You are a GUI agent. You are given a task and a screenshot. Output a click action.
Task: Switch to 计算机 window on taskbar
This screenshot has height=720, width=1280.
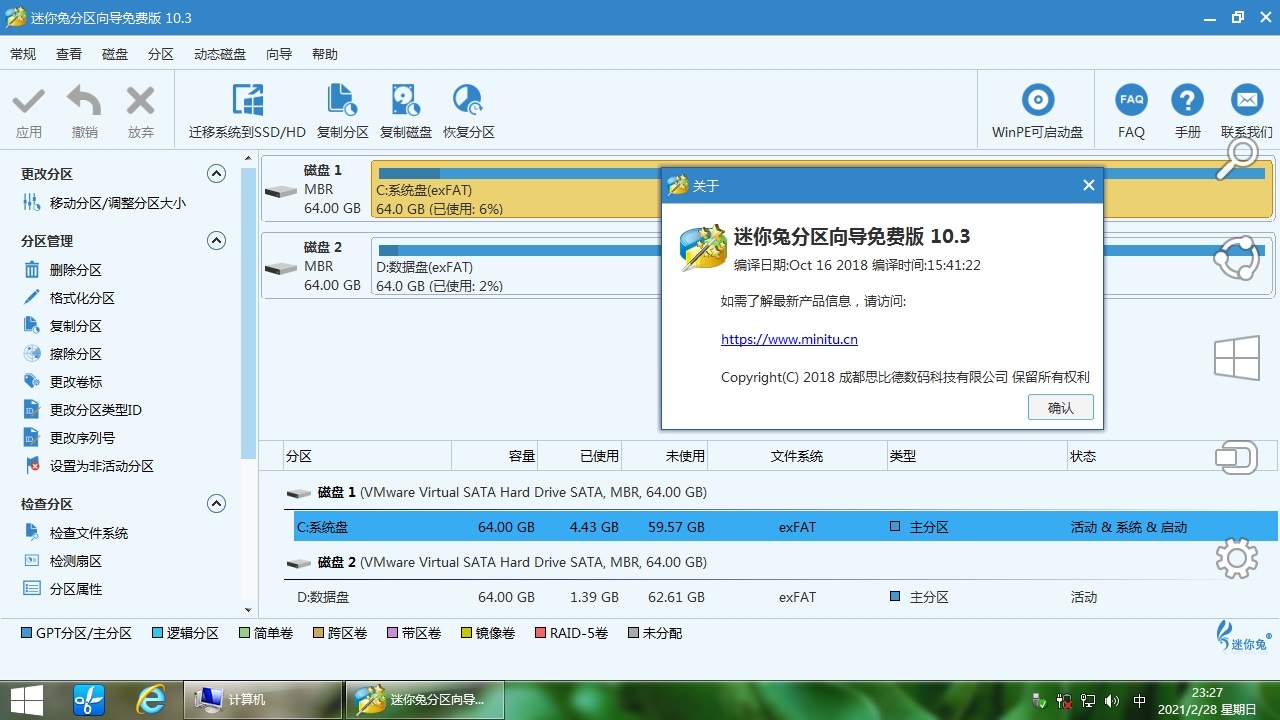point(263,699)
